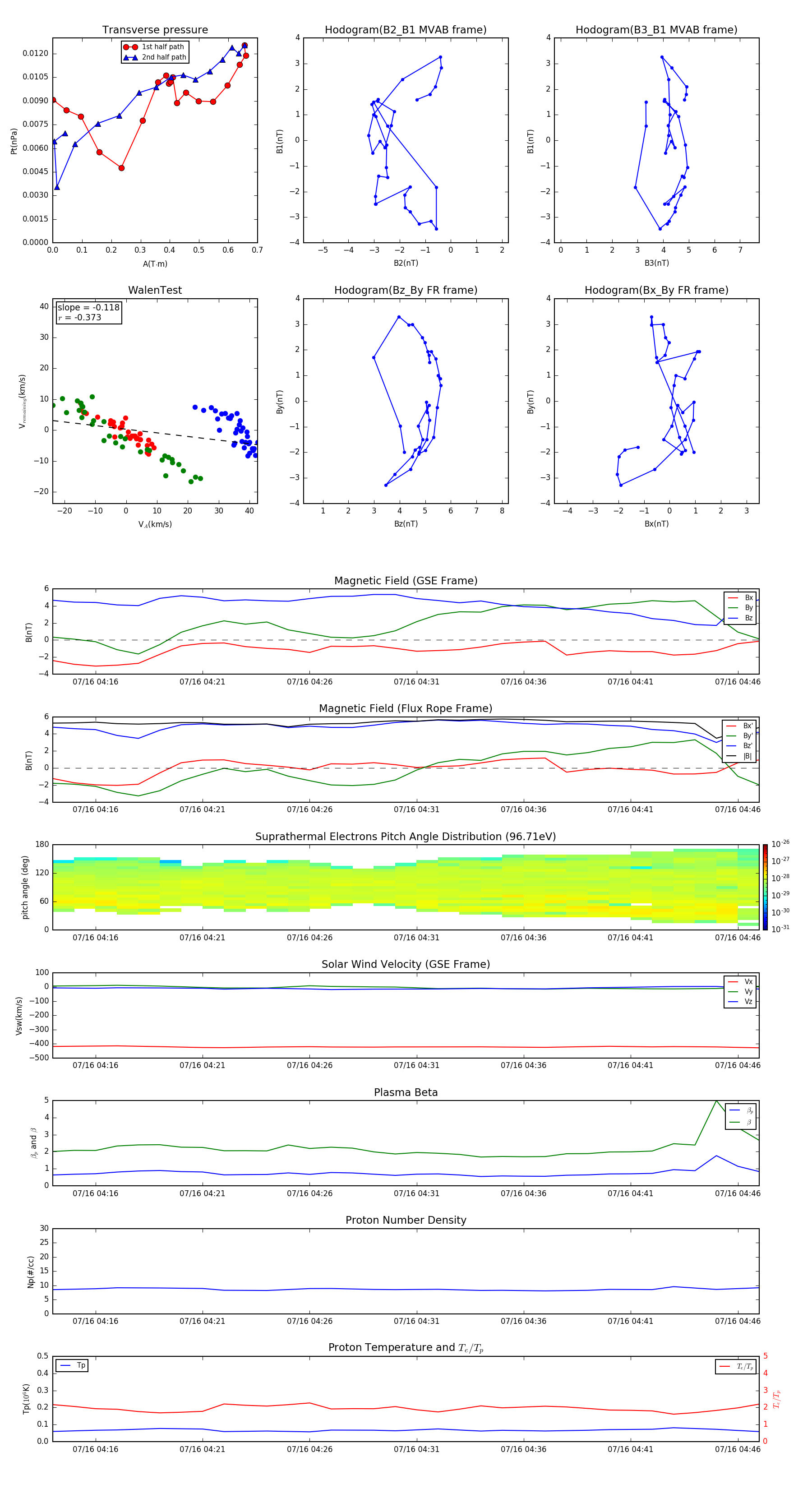Click 'Proton Number Density' title

406,1220
